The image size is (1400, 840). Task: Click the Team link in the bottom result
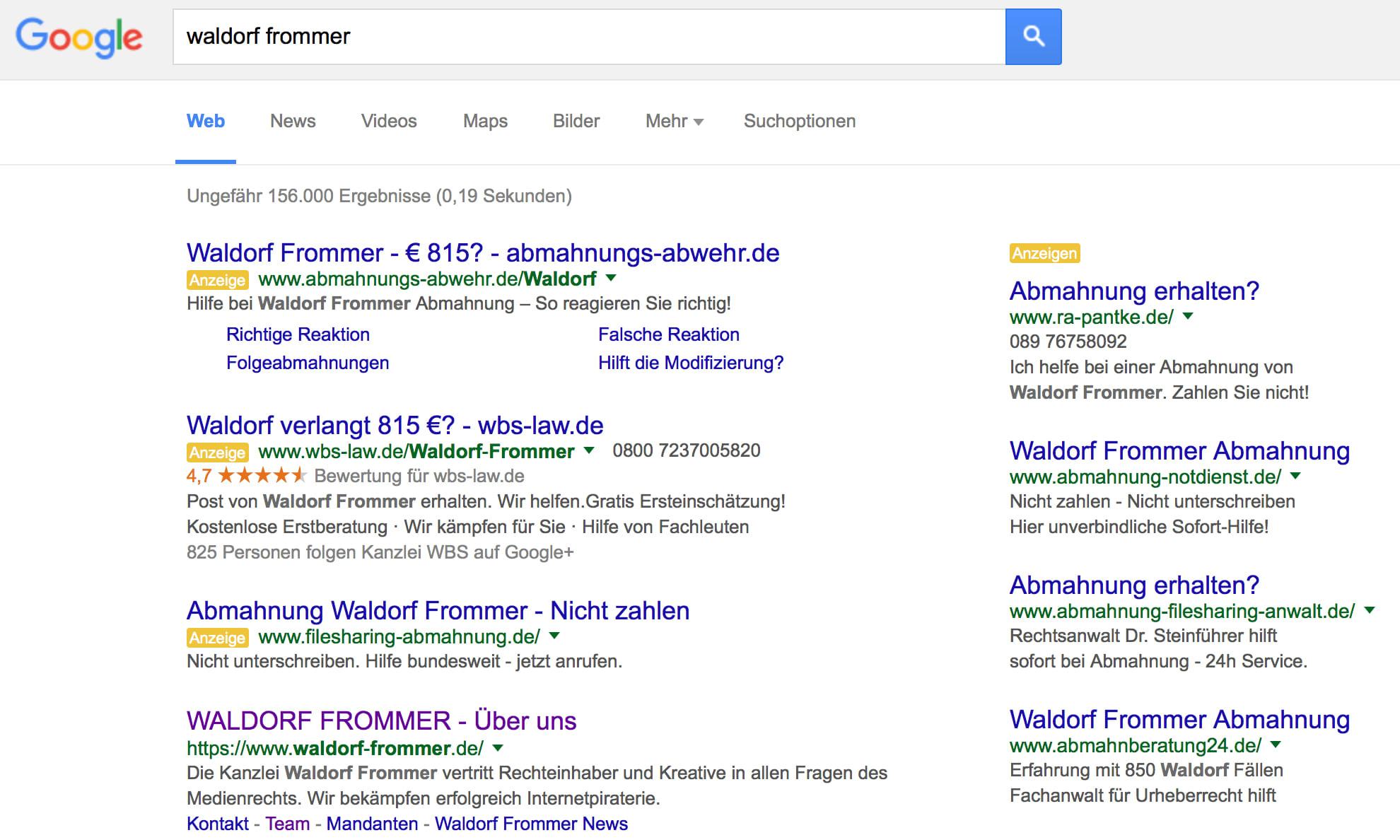coord(287,823)
